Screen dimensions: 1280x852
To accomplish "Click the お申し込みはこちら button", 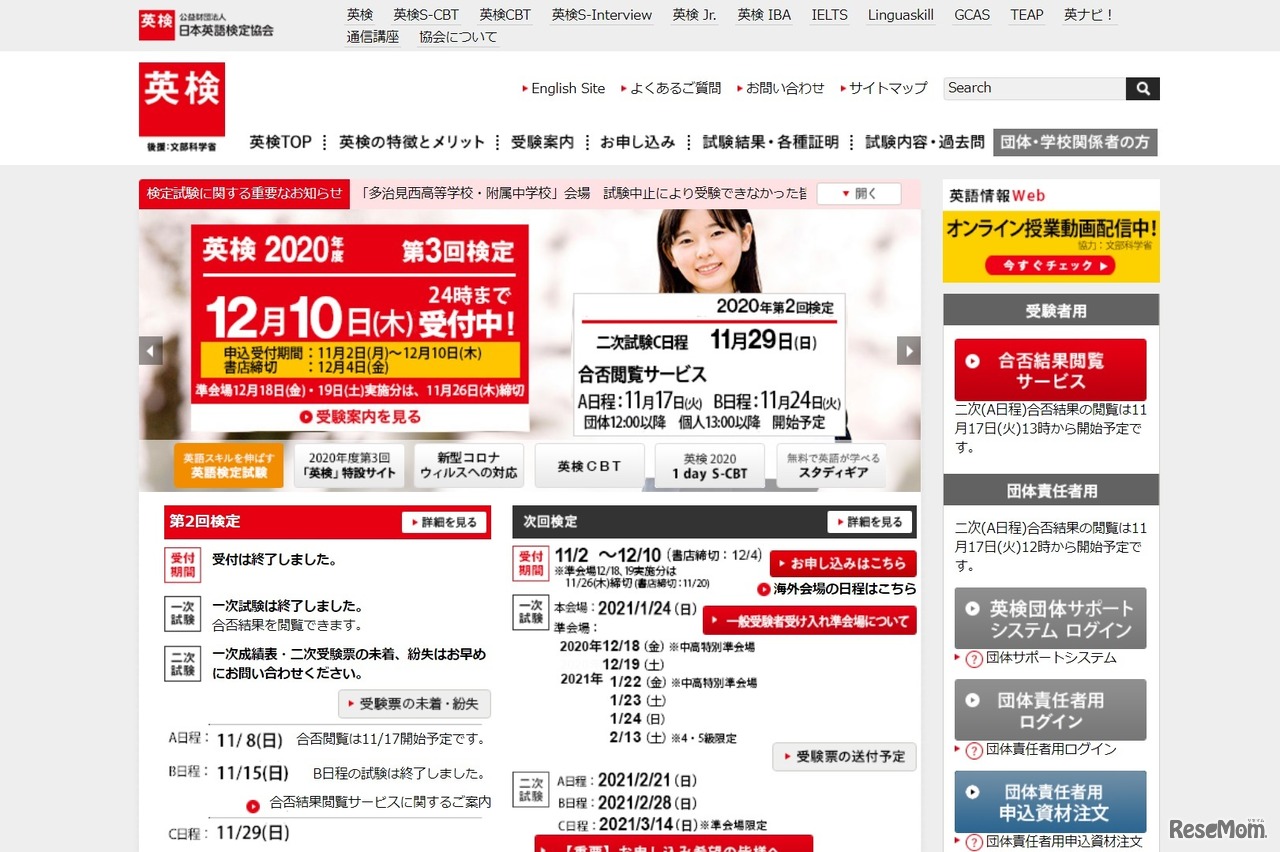I will click(843, 562).
